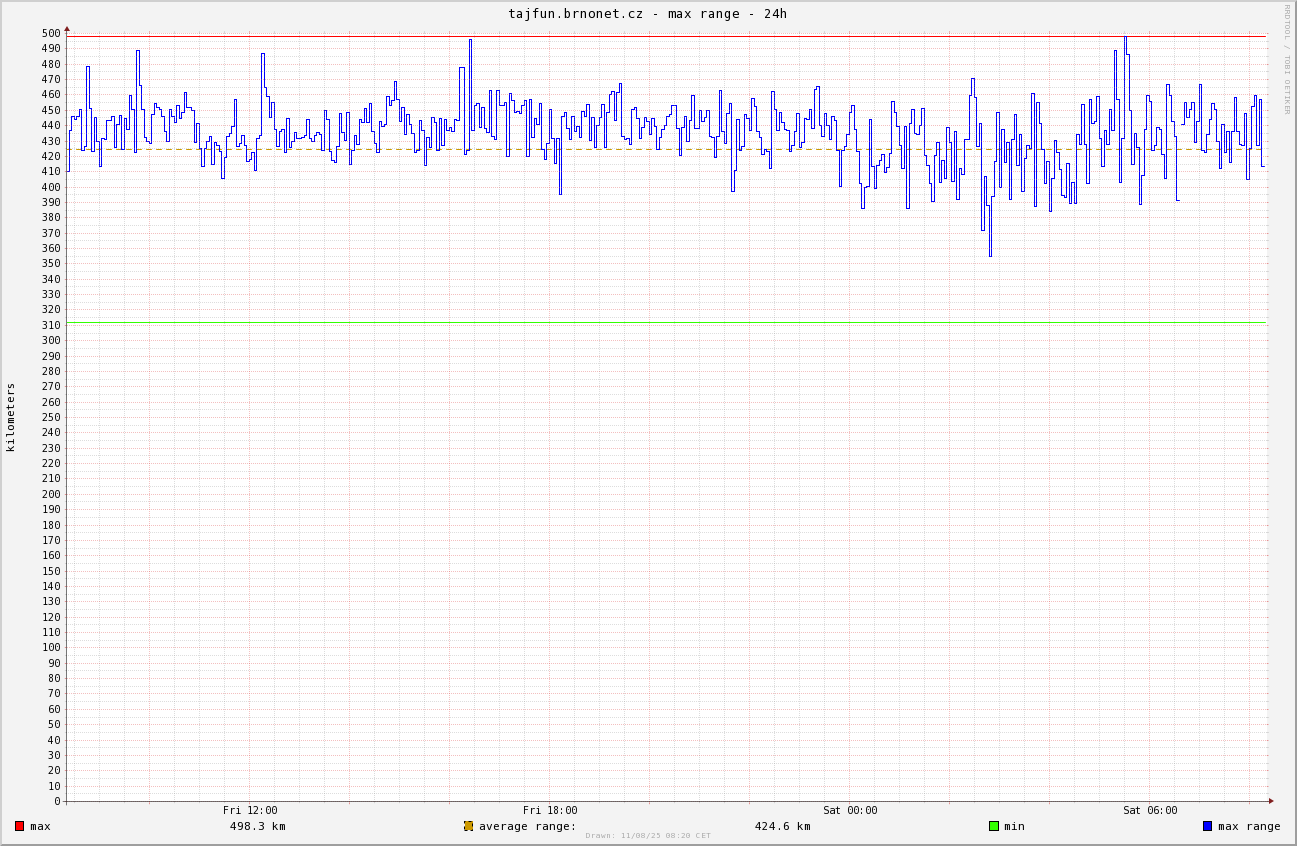Click the blue max range legend swatch
1297x846 pixels.
[x=1207, y=826]
